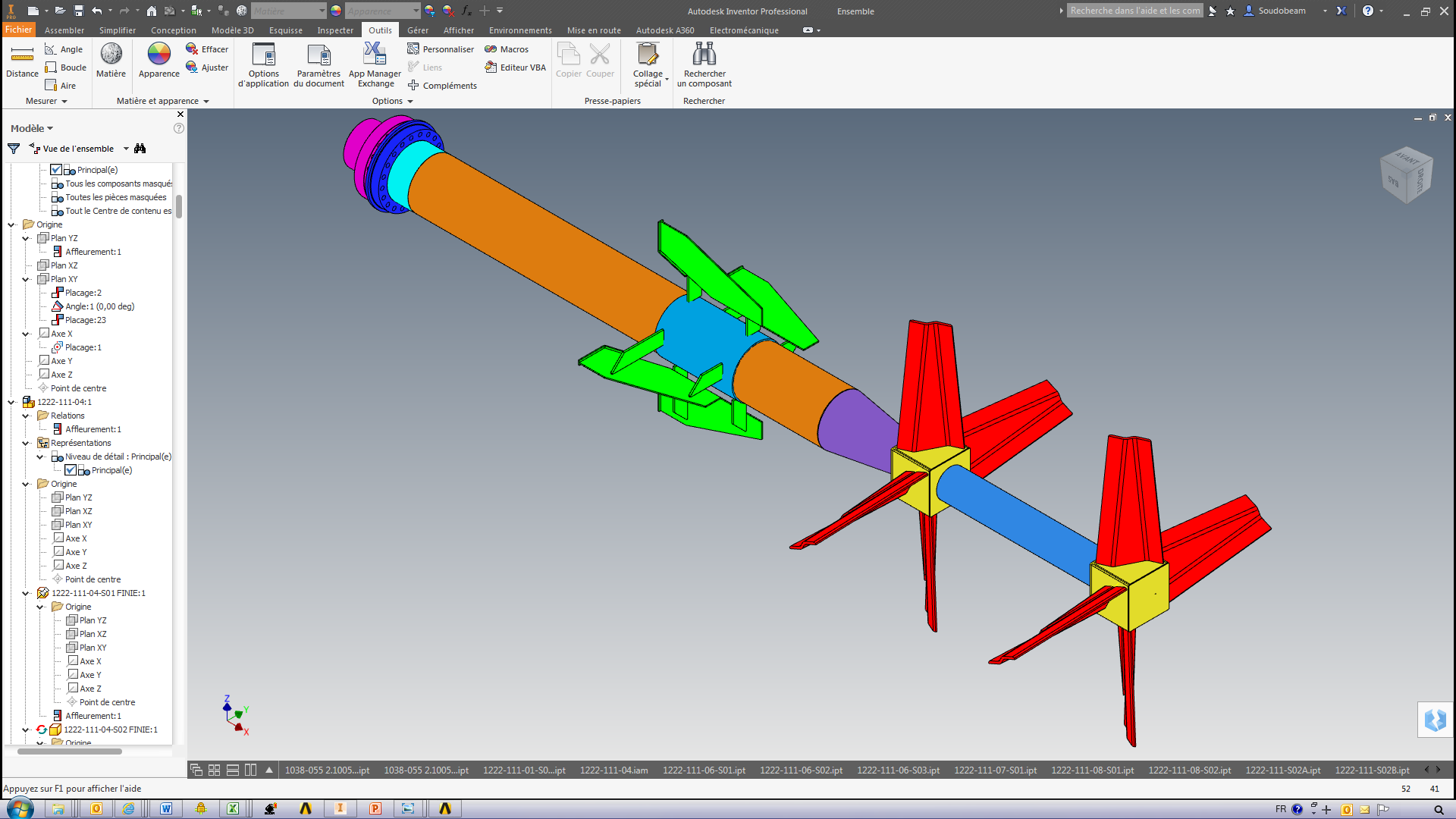Open Paramètres du document

point(318,65)
